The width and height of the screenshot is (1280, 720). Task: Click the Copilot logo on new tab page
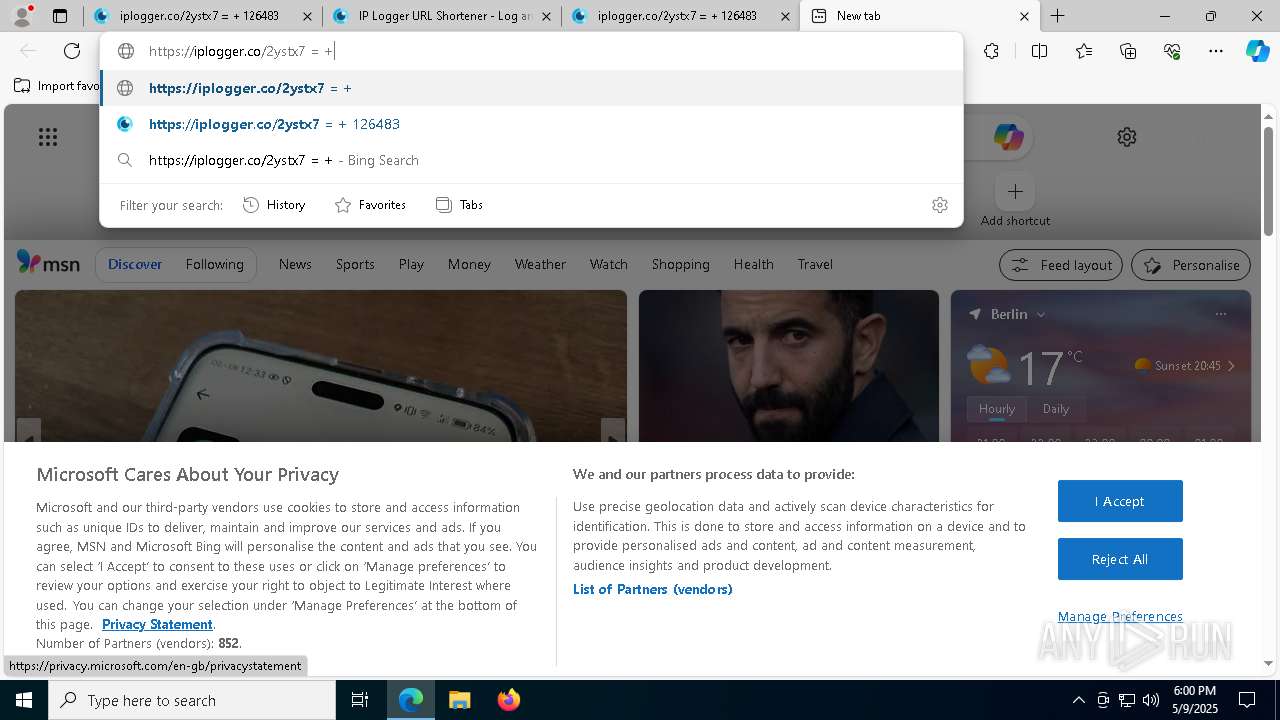[1008, 137]
